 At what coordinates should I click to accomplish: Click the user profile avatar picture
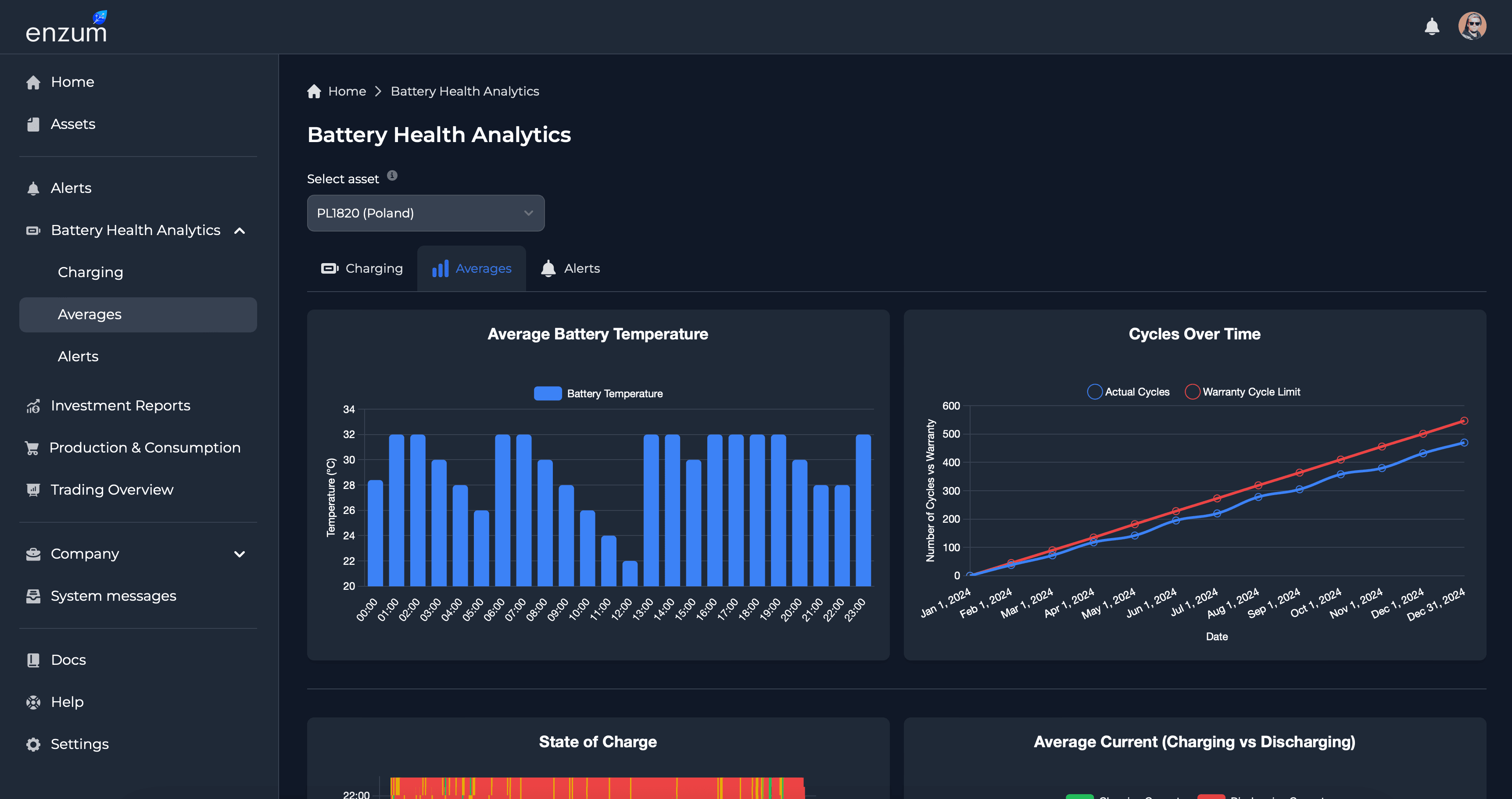point(1472,25)
